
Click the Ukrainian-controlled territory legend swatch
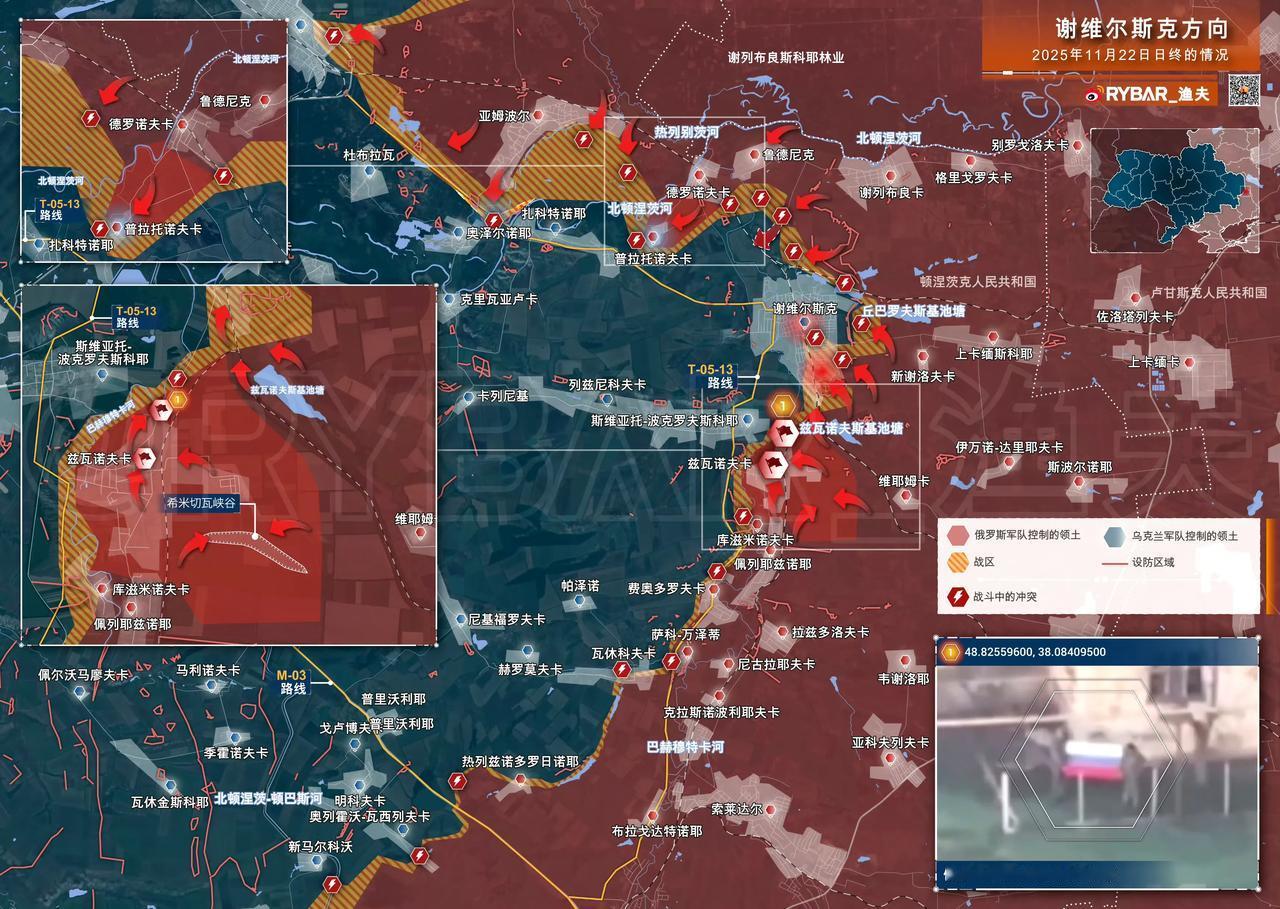[1114, 535]
